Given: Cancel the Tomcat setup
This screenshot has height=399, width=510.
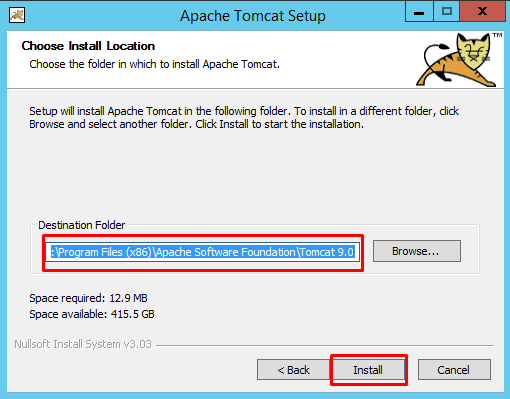Looking at the screenshot, I should point(454,370).
